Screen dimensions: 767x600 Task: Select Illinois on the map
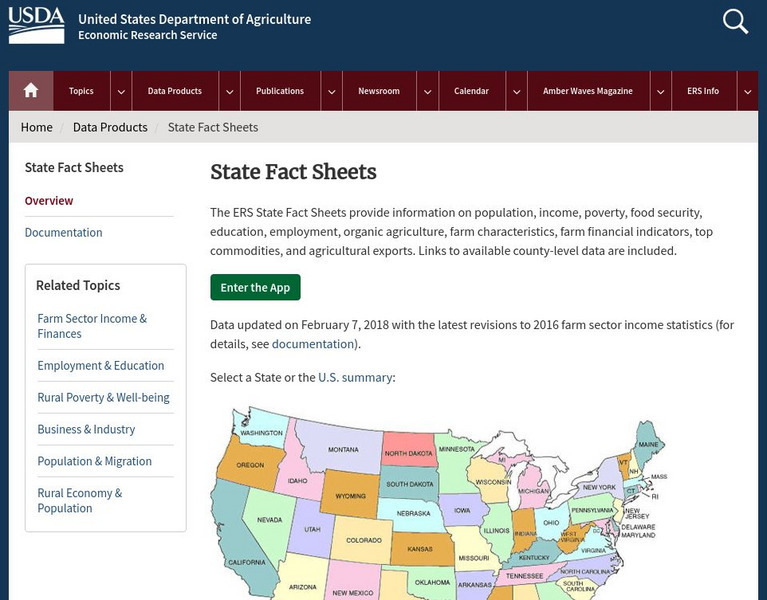click(496, 530)
